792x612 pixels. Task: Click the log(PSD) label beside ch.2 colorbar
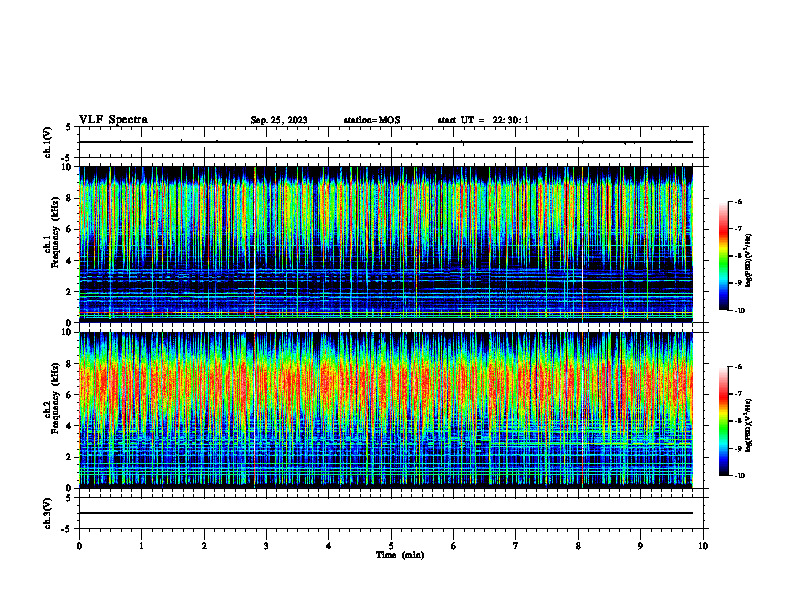748,425
